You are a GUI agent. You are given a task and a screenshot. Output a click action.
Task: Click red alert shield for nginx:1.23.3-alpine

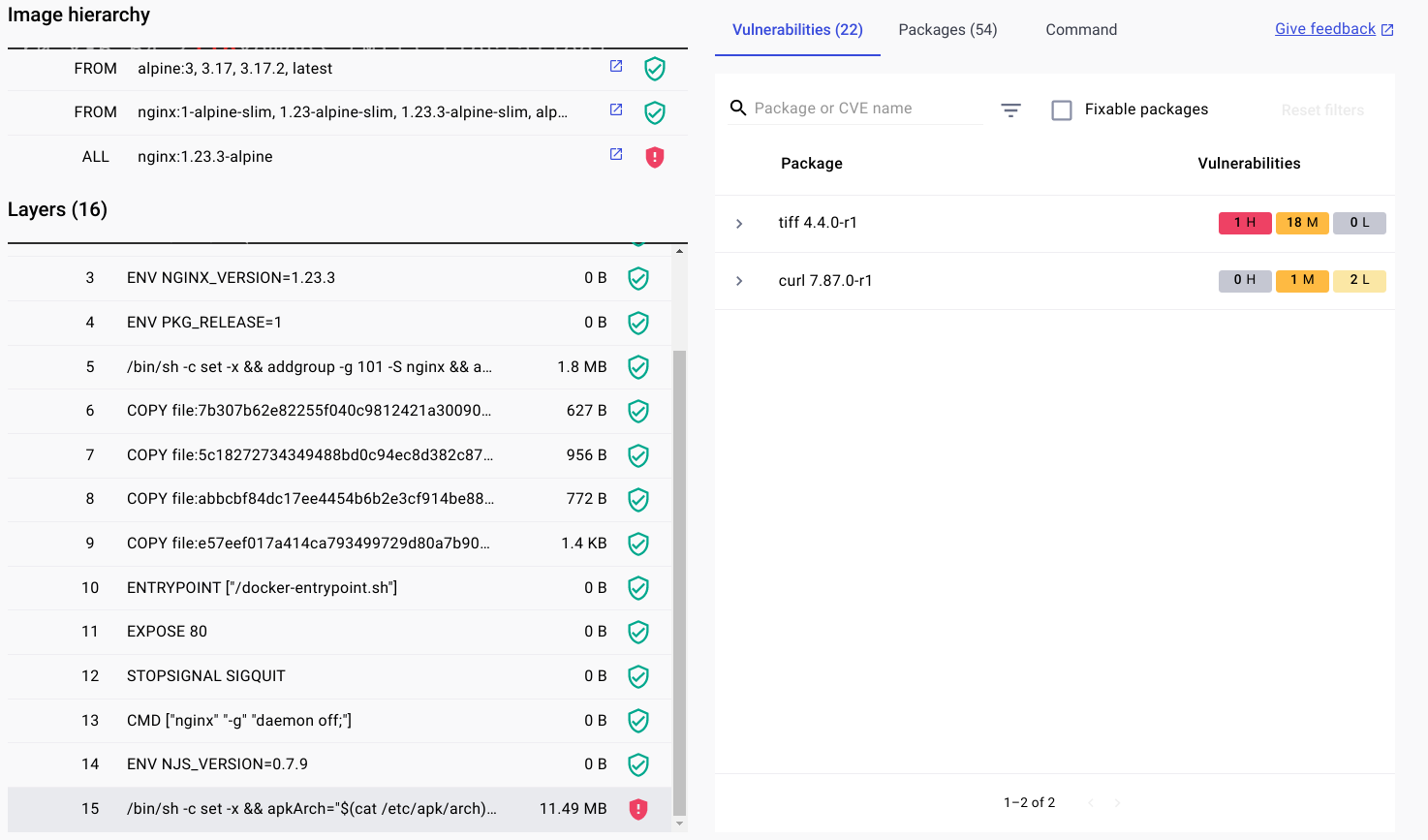655,157
